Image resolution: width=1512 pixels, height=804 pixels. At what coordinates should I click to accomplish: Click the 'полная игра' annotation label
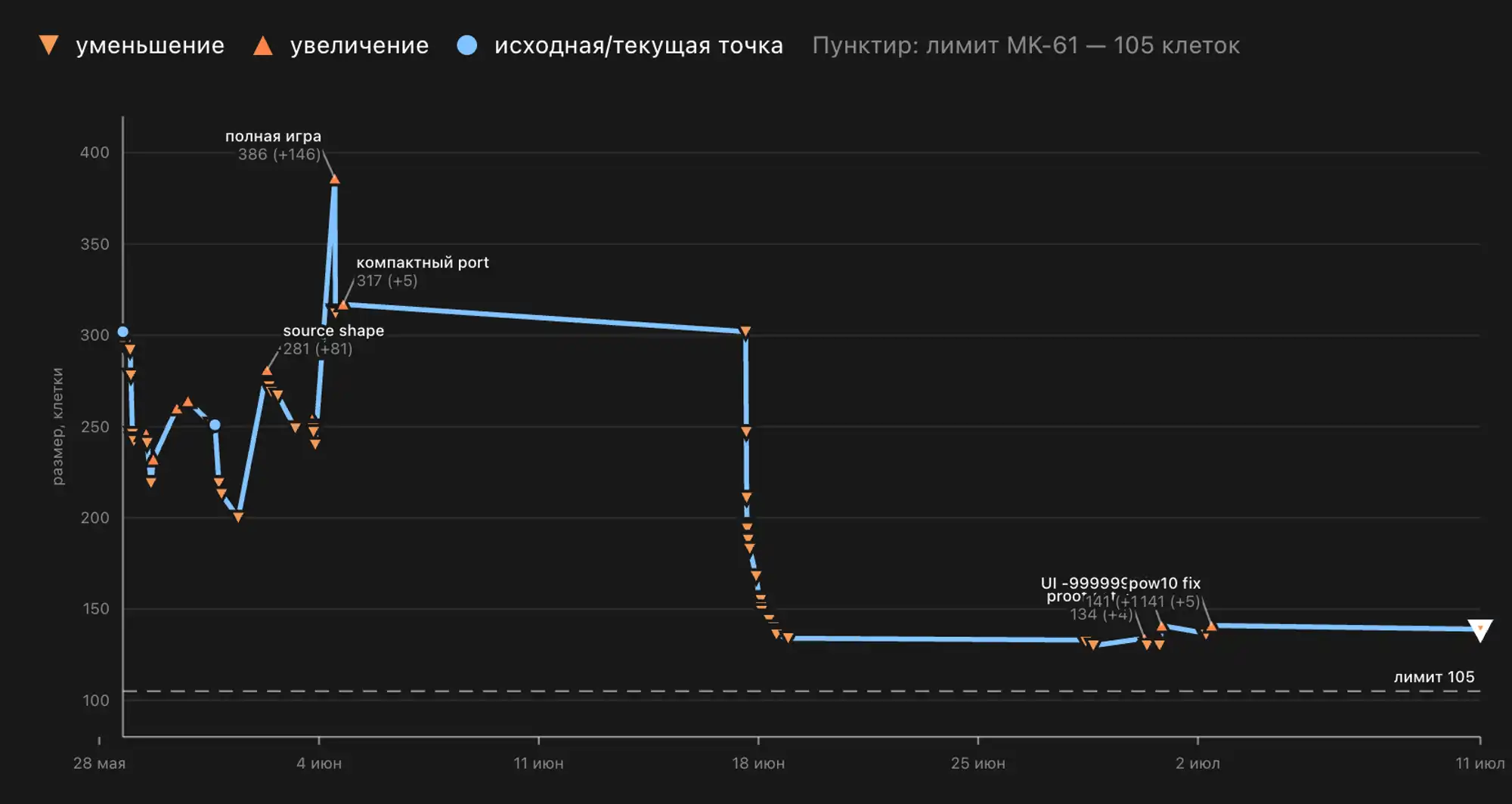[273, 137]
